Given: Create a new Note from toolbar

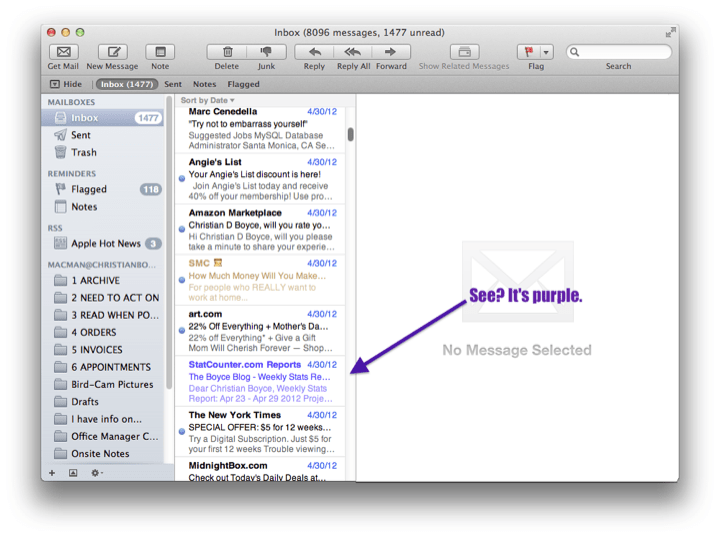Looking at the screenshot, I should point(160,52).
